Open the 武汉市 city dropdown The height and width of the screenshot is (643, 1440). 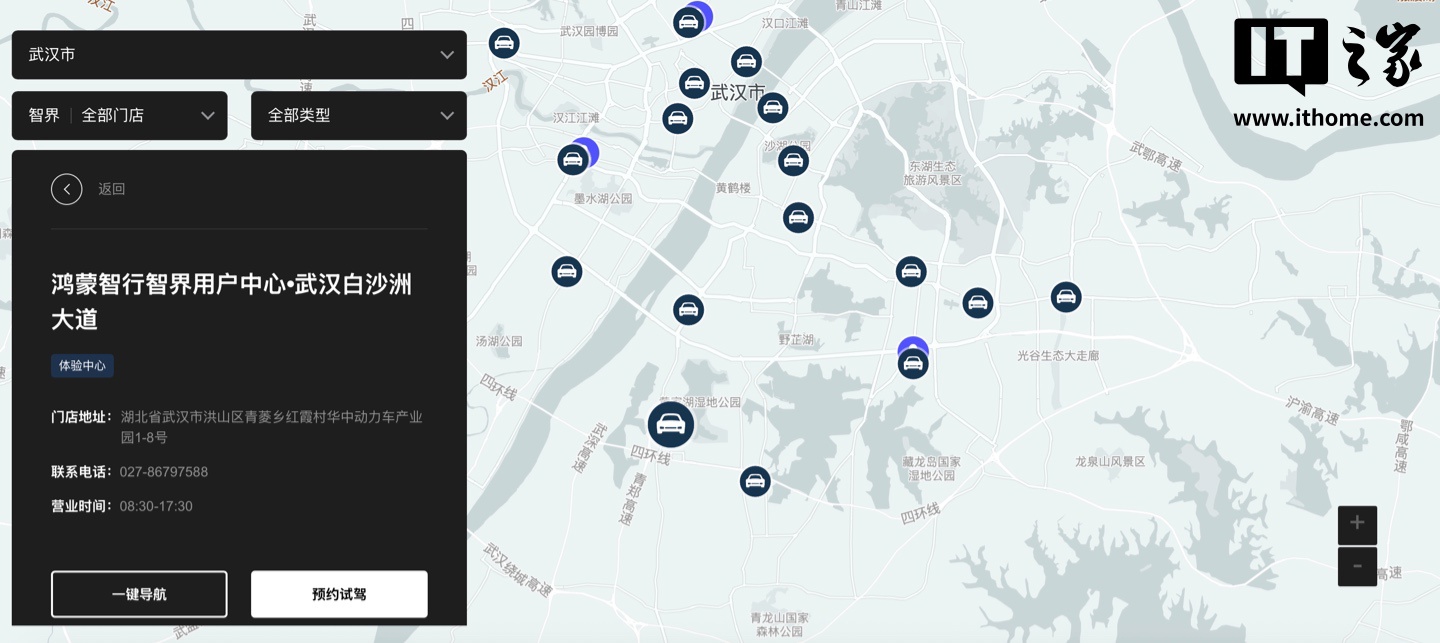239,55
